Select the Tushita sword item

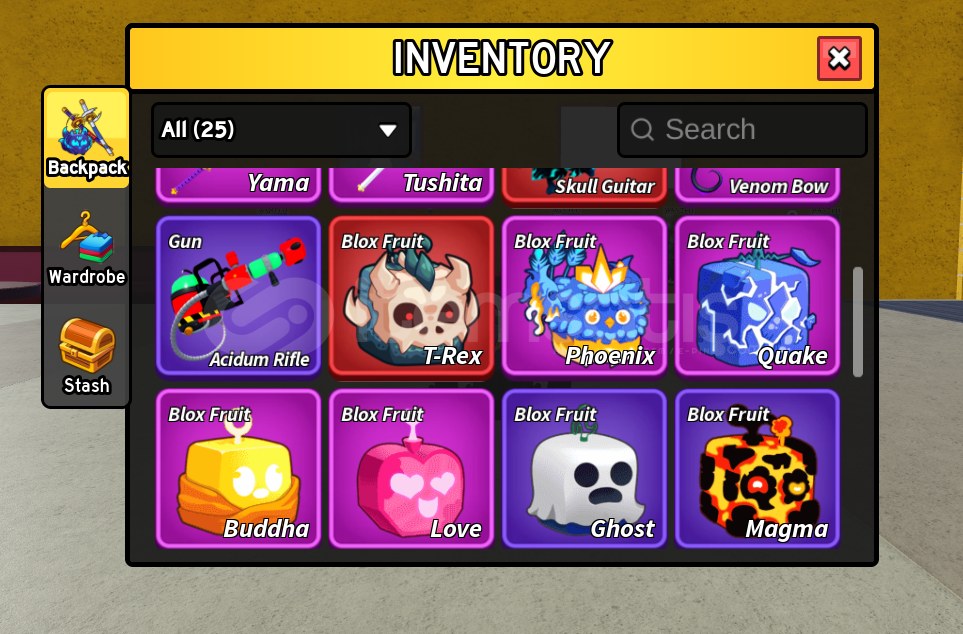411,184
